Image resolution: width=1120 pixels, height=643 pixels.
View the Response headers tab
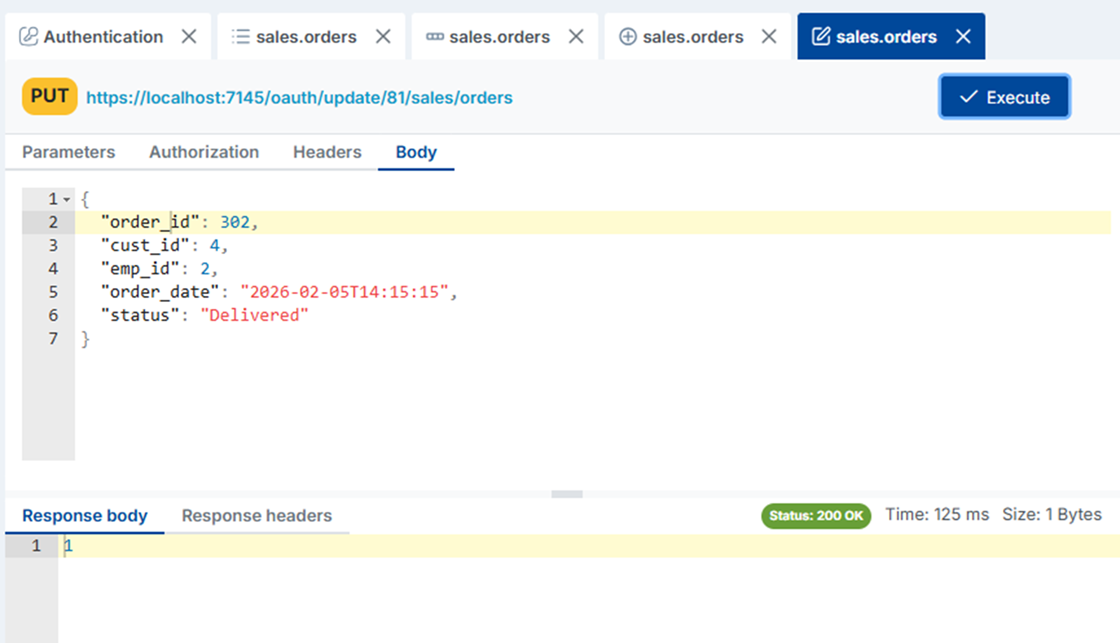(x=256, y=515)
